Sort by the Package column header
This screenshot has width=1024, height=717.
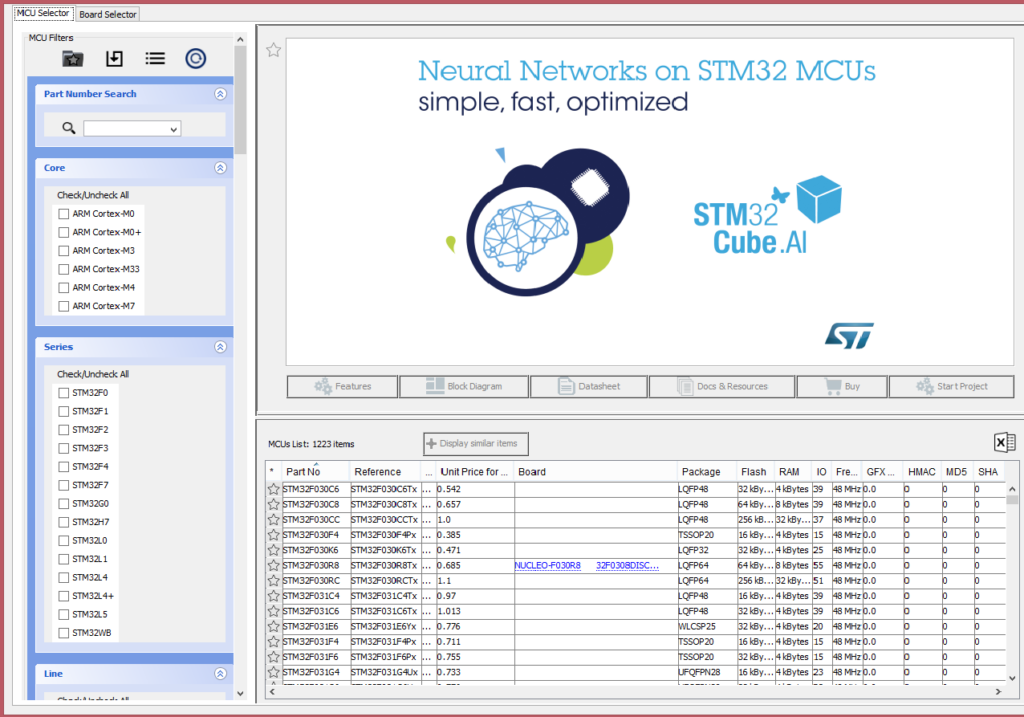coord(701,471)
